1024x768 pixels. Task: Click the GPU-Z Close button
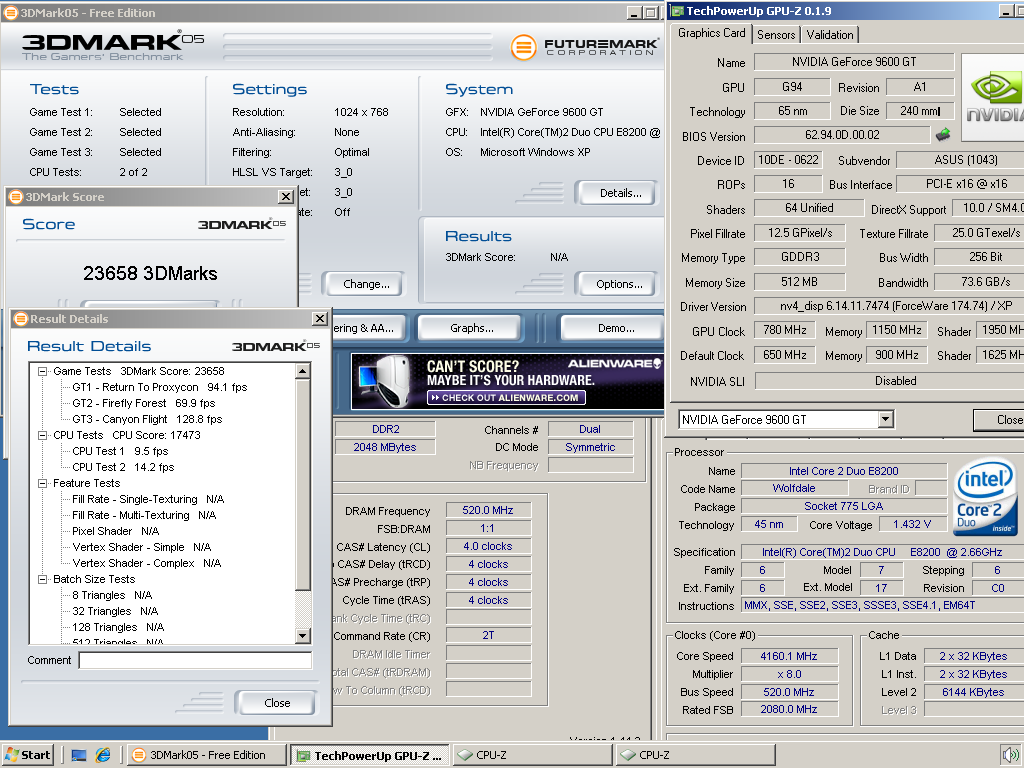pos(999,420)
